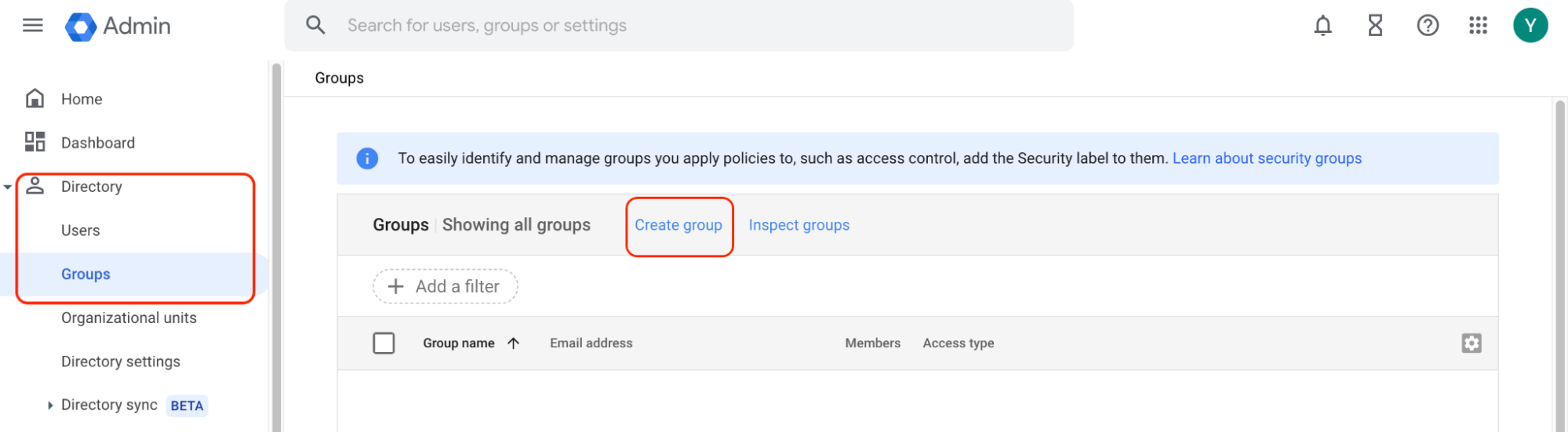Screen dimensions: 1568x432
Task: Click the Create group link
Action: click(678, 225)
